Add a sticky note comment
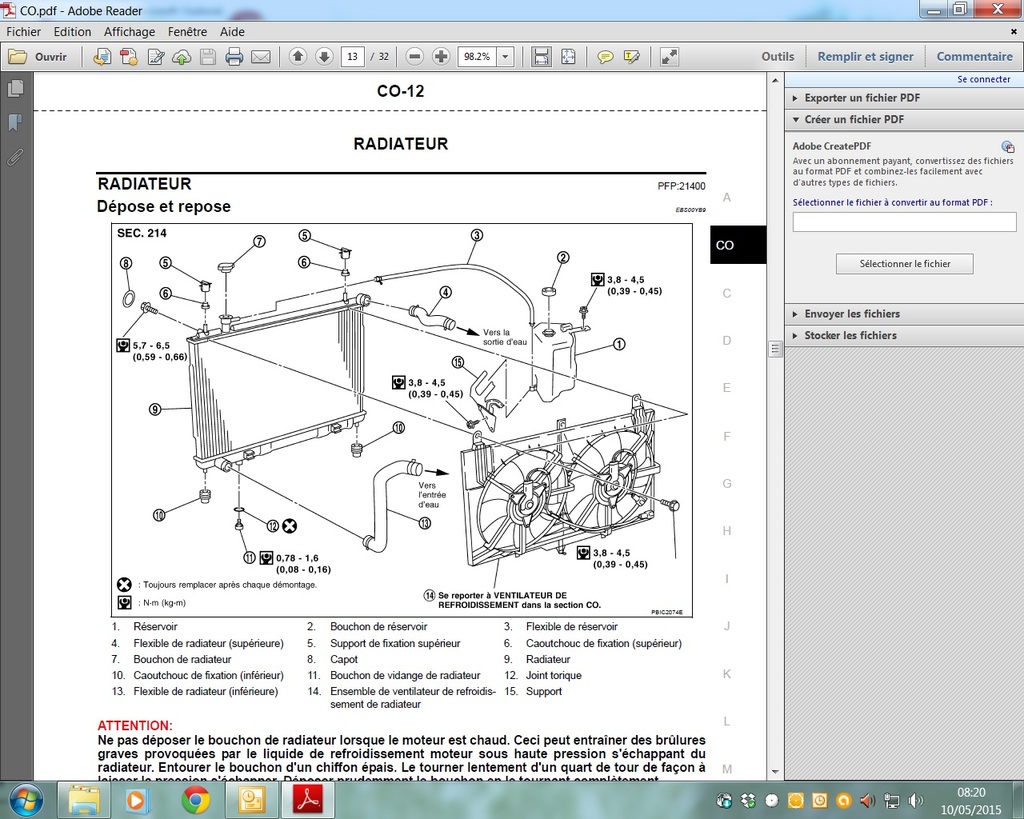1024x819 pixels. [605, 57]
